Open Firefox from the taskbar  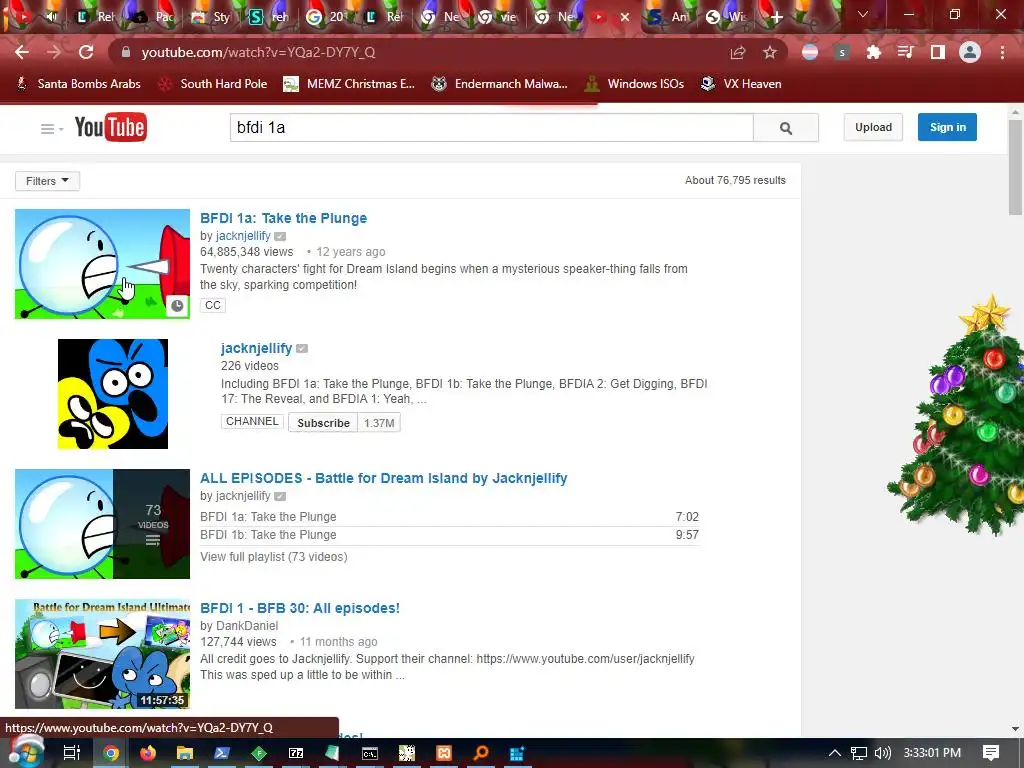pyautogui.click(x=148, y=753)
